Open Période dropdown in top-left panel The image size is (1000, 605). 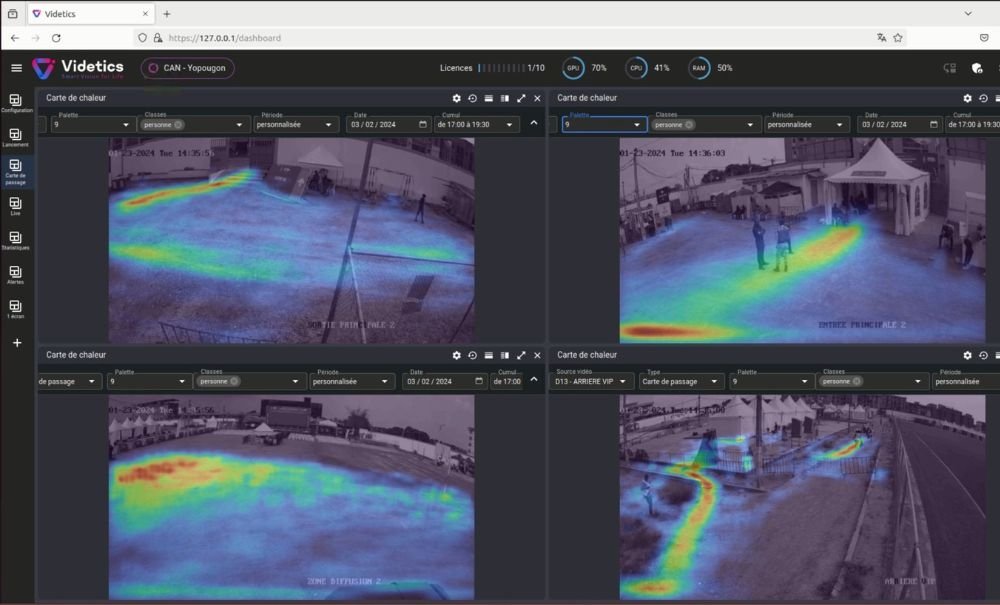pyautogui.click(x=295, y=124)
